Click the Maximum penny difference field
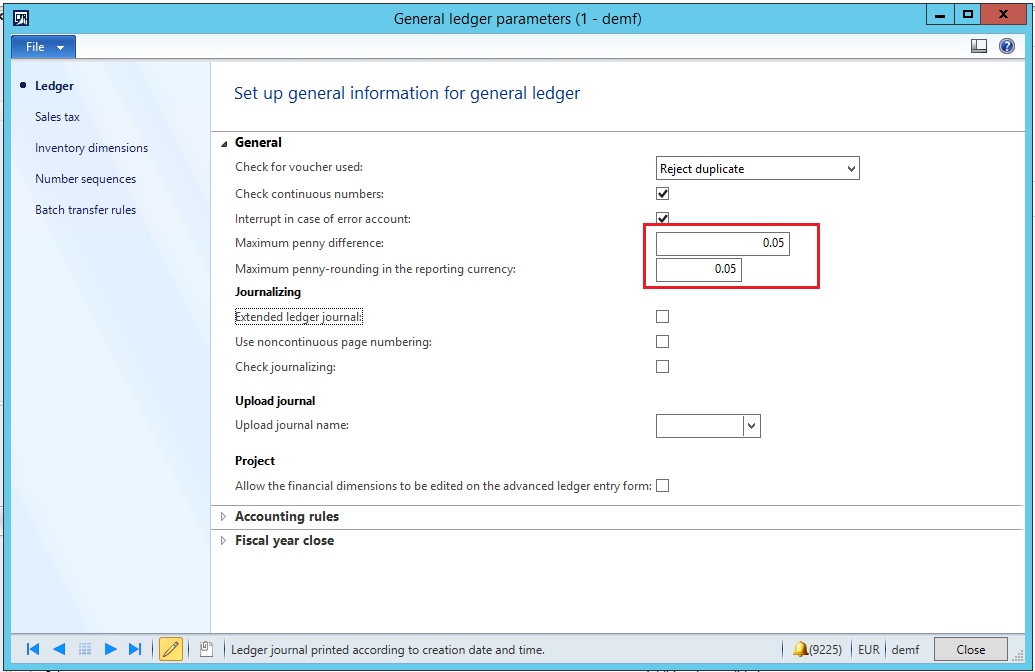 click(722, 243)
